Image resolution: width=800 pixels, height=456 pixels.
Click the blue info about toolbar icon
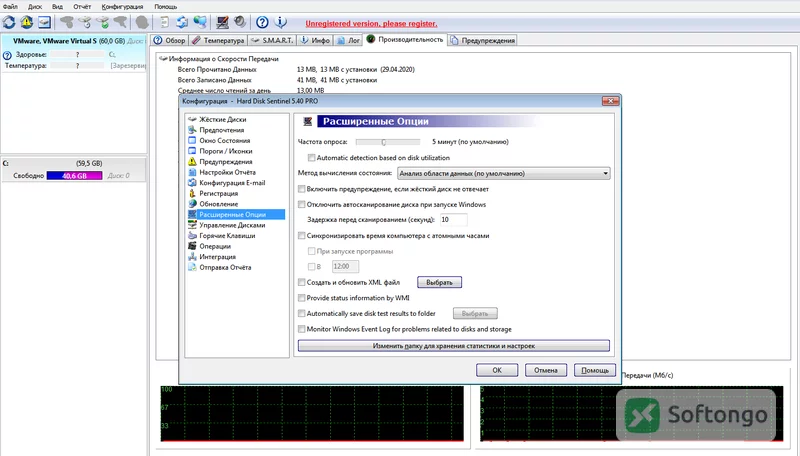(280, 22)
